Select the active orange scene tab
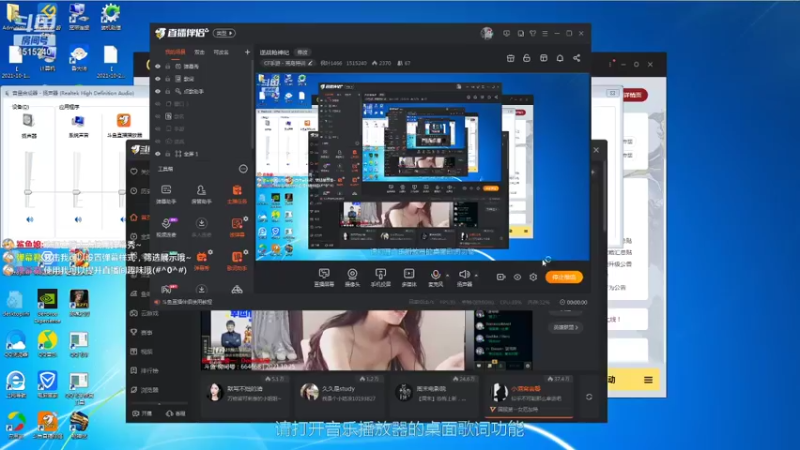This screenshot has width=800, height=450. pos(175,52)
